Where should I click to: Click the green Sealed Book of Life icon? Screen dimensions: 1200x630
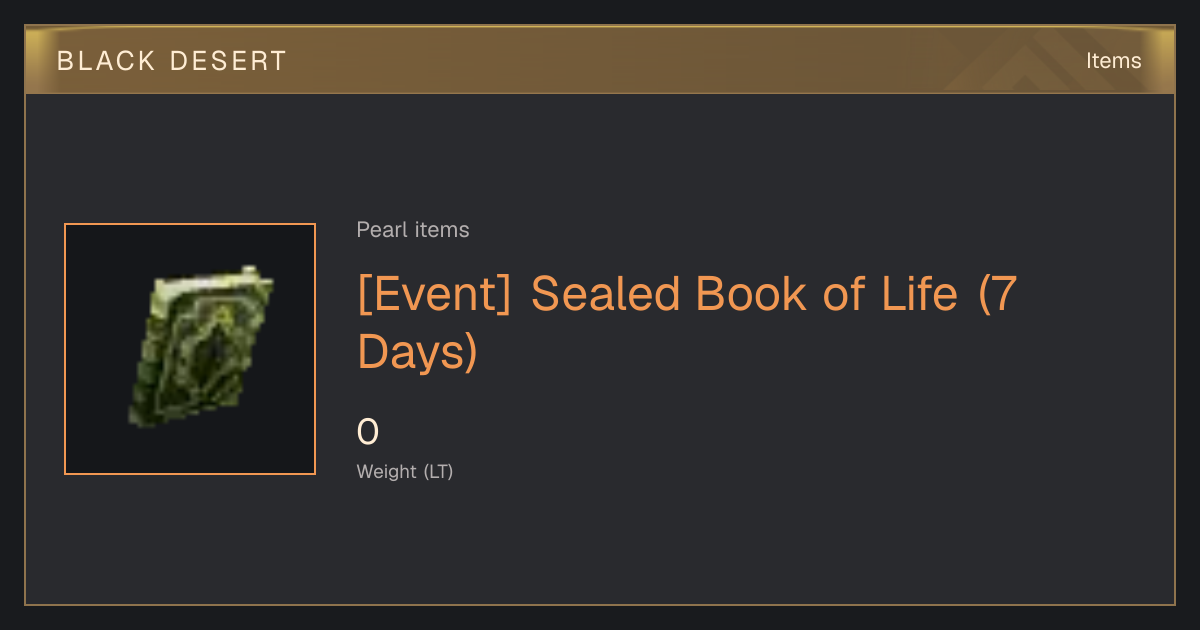201,346
